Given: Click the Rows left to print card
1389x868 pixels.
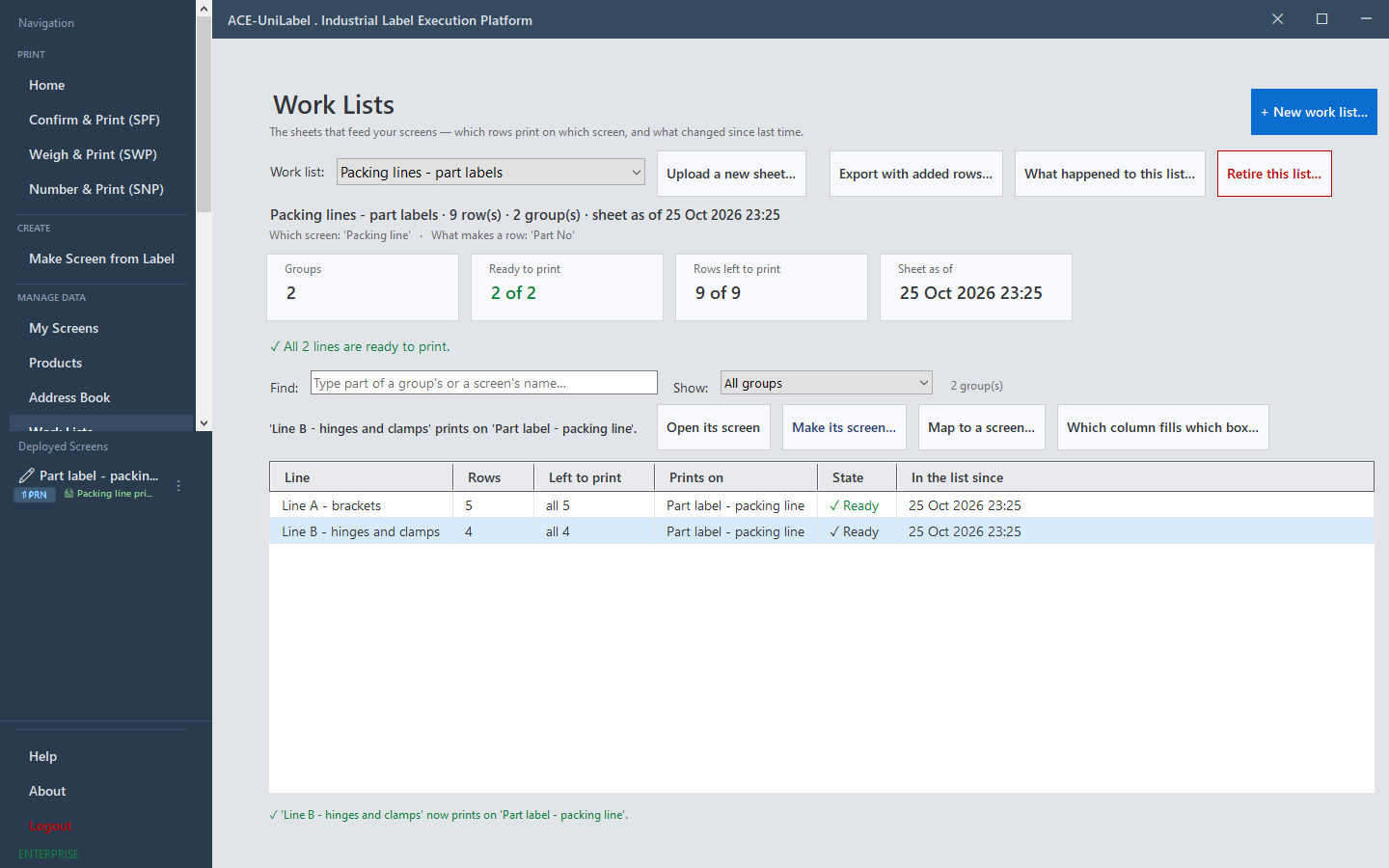Looking at the screenshot, I should coord(772,287).
